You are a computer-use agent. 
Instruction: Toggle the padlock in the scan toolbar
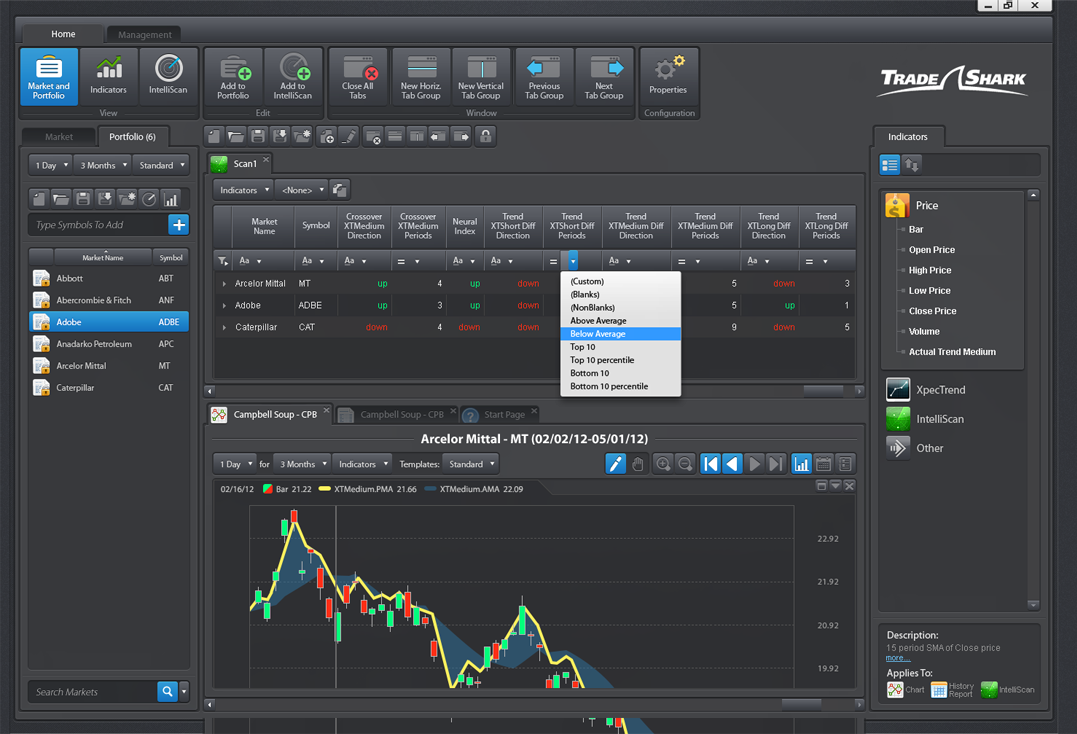[486, 137]
